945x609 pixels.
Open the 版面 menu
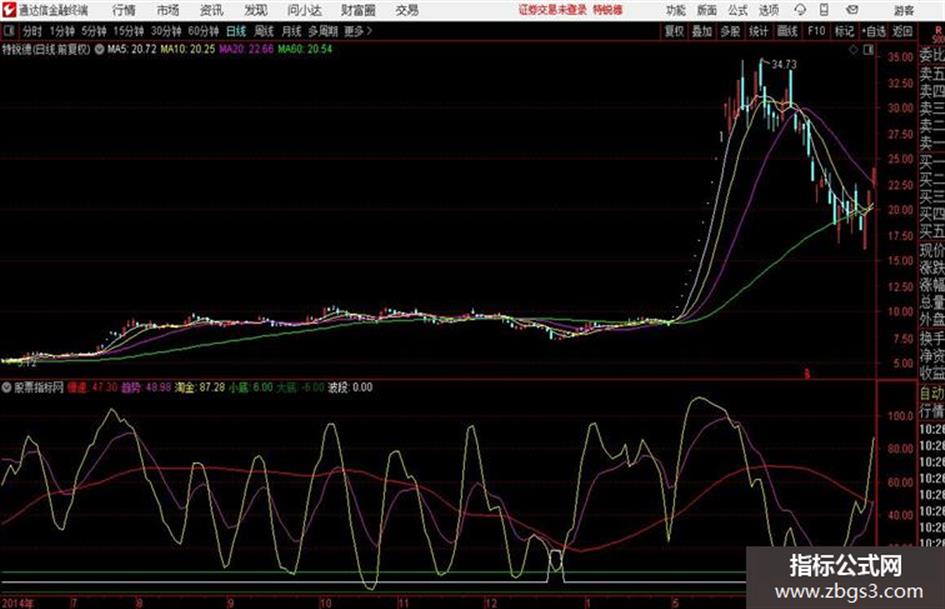[x=707, y=10]
